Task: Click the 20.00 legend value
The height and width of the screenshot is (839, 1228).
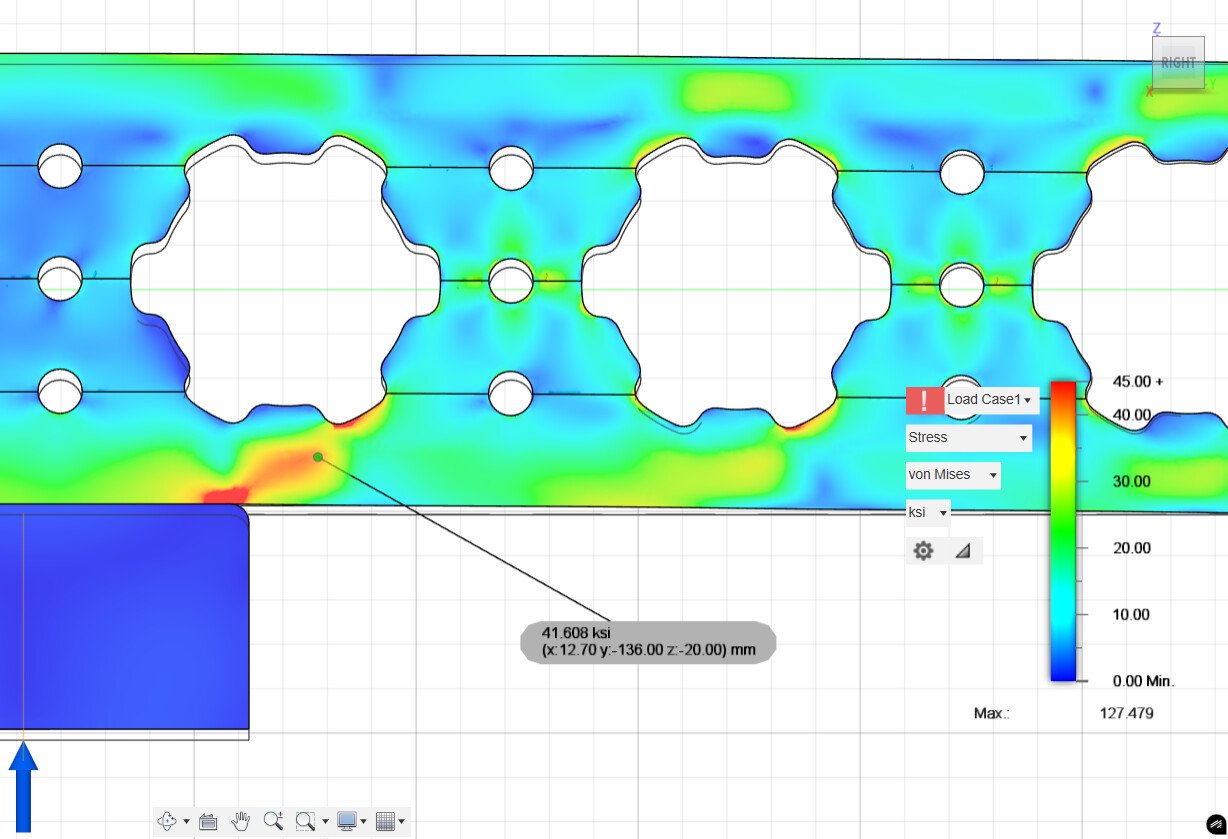Action: coord(1132,548)
